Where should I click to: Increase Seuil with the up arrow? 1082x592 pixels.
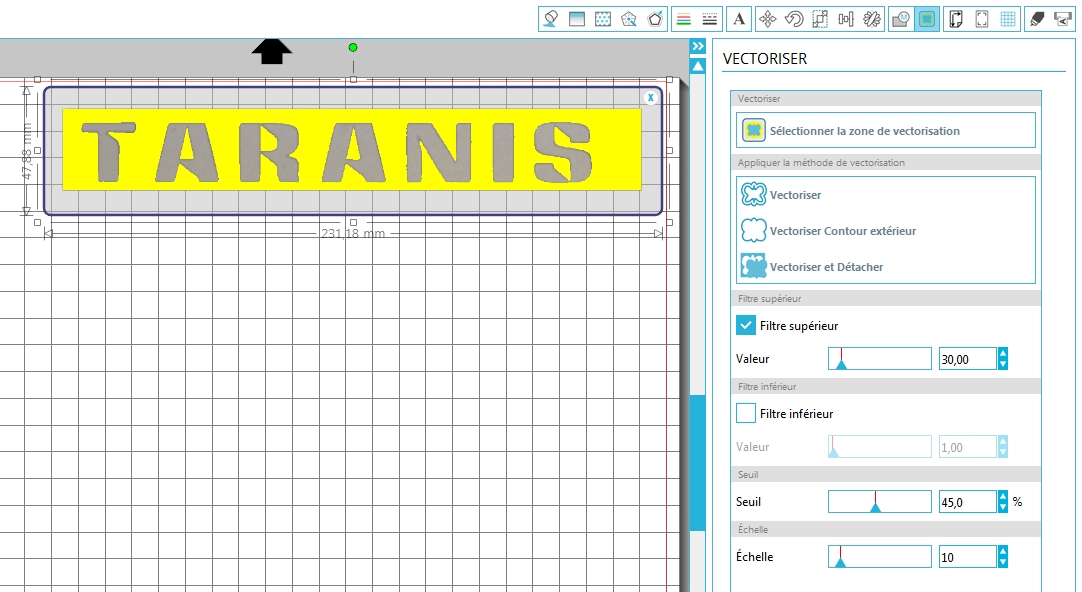1003,497
